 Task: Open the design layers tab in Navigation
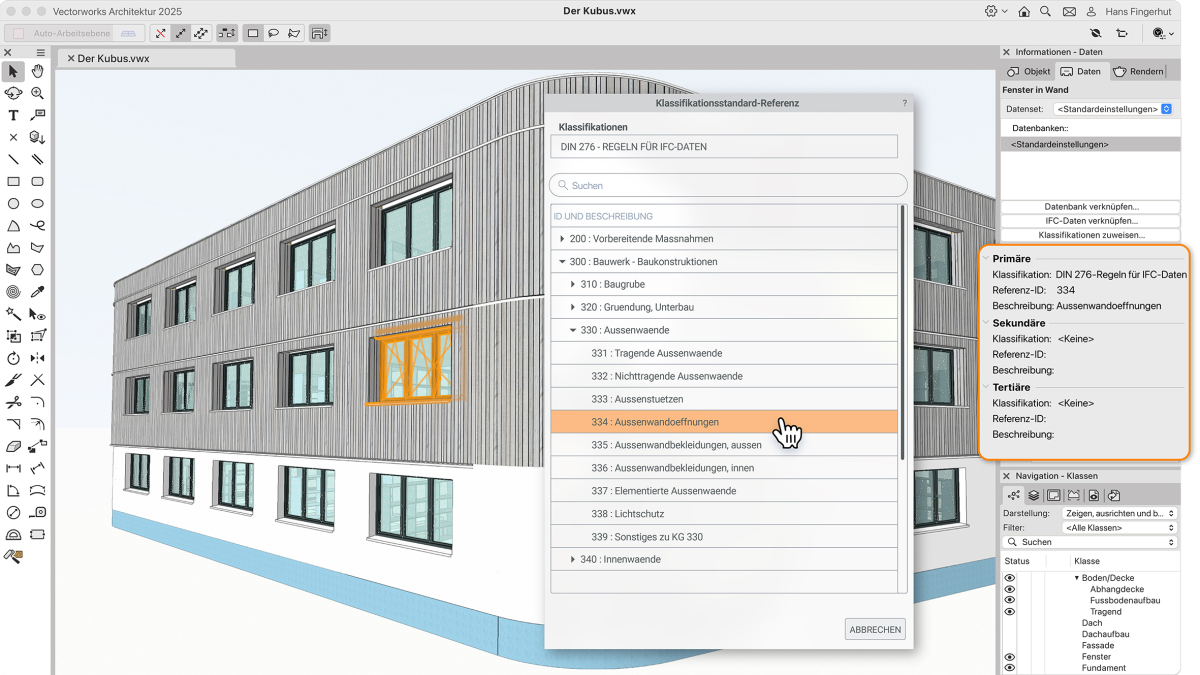tap(1033, 495)
